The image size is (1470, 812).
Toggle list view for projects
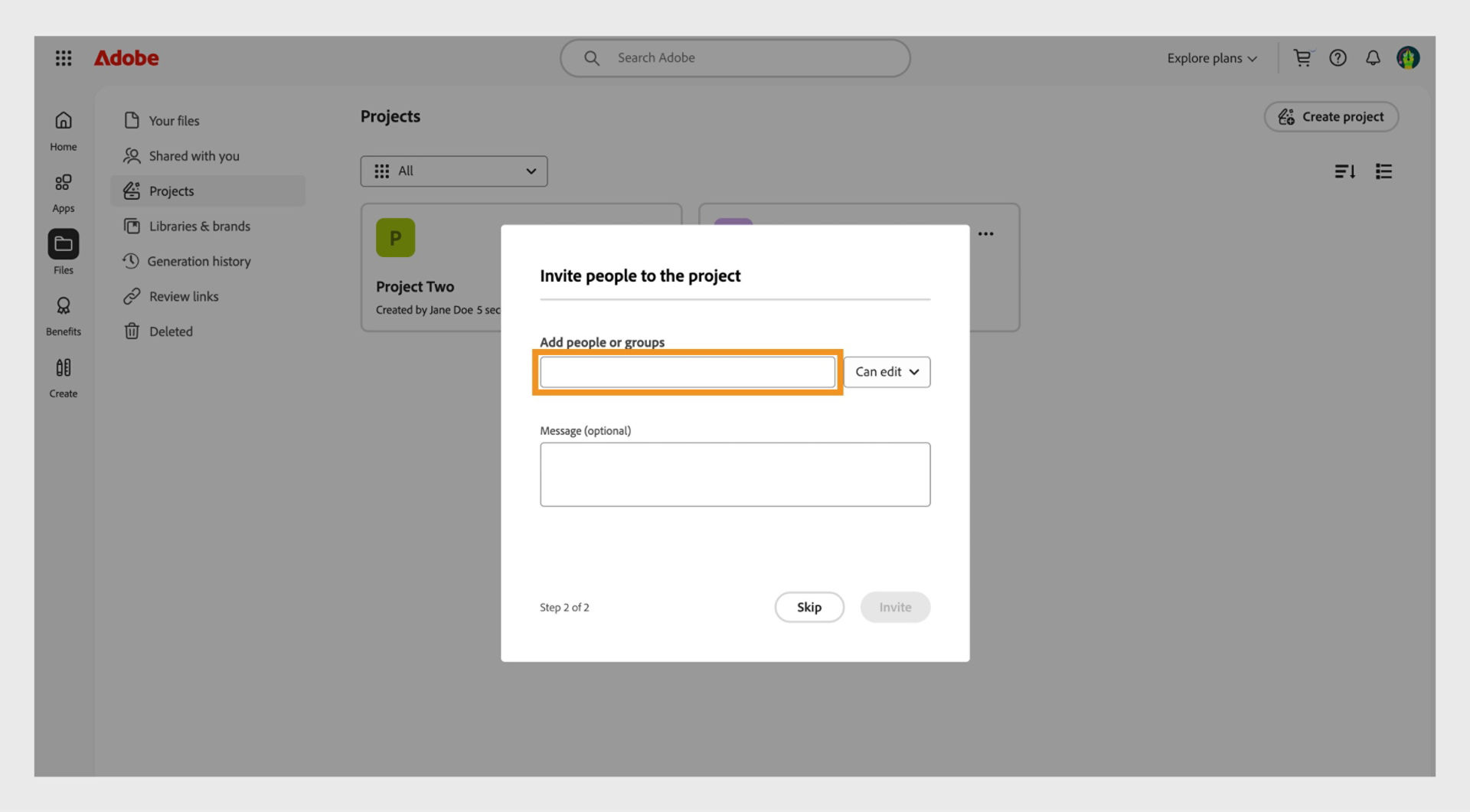[x=1383, y=171]
